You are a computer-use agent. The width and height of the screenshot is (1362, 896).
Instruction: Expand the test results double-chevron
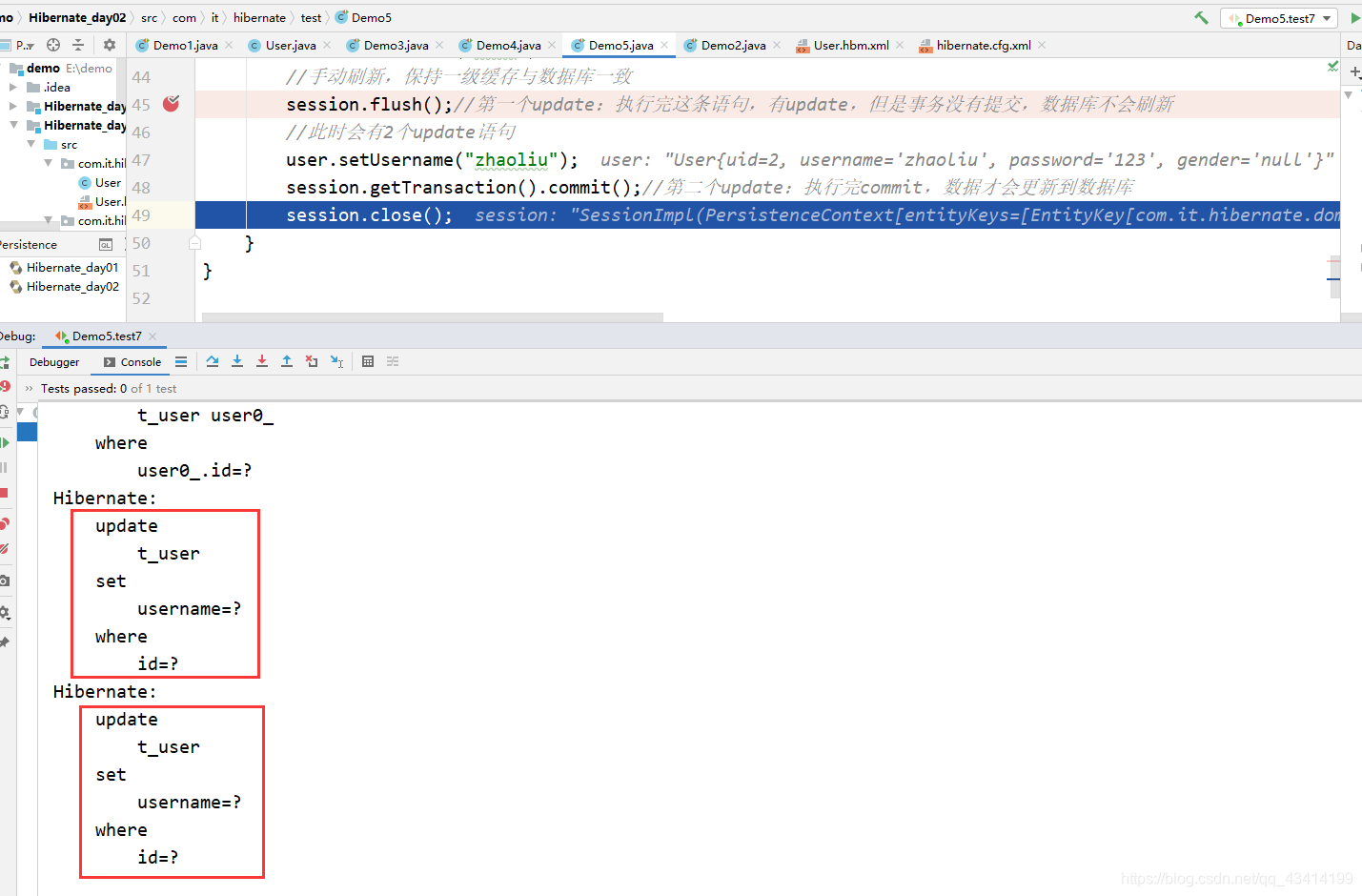pos(29,388)
